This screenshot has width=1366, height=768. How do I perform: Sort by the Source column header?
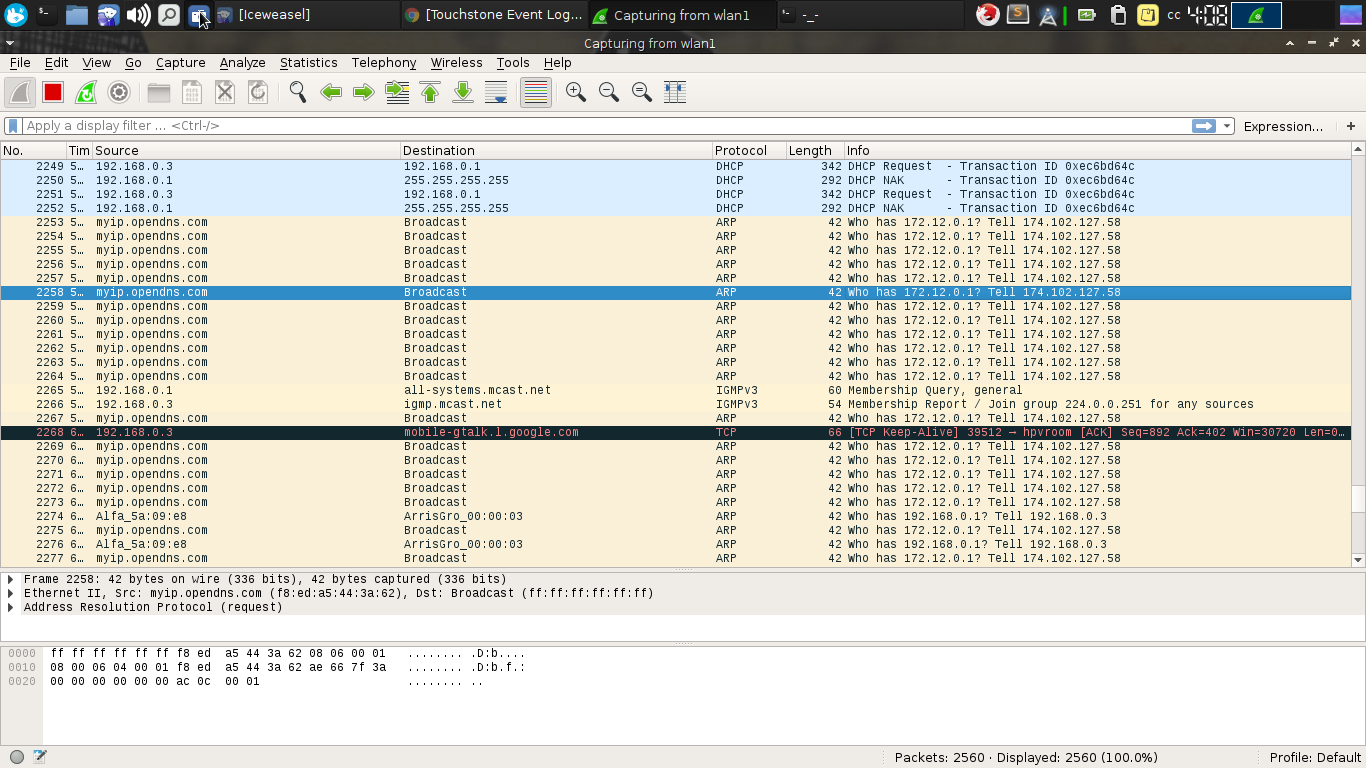click(246, 150)
